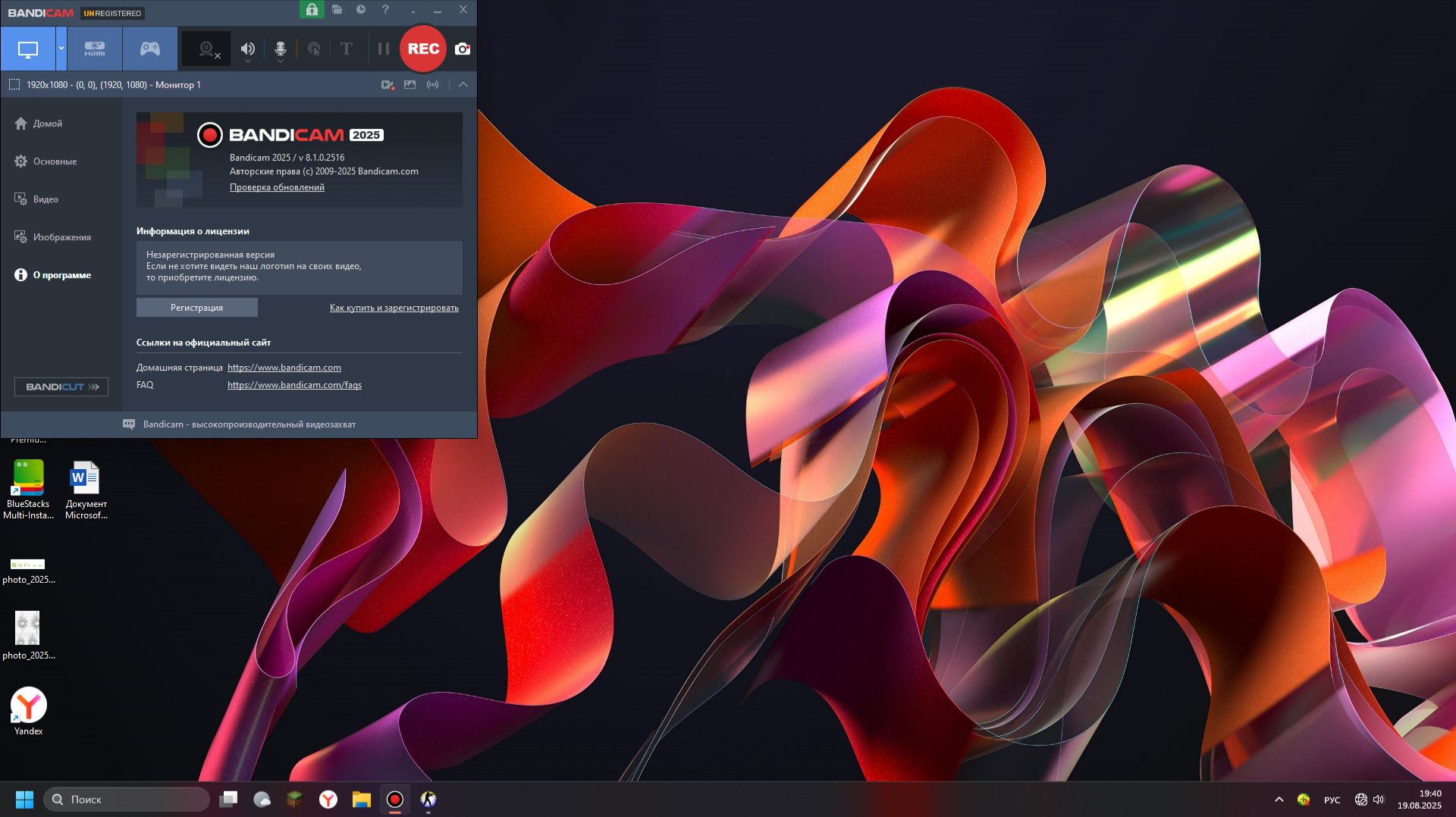Select the О программе tab
The width and height of the screenshot is (1456, 817).
tap(52, 275)
